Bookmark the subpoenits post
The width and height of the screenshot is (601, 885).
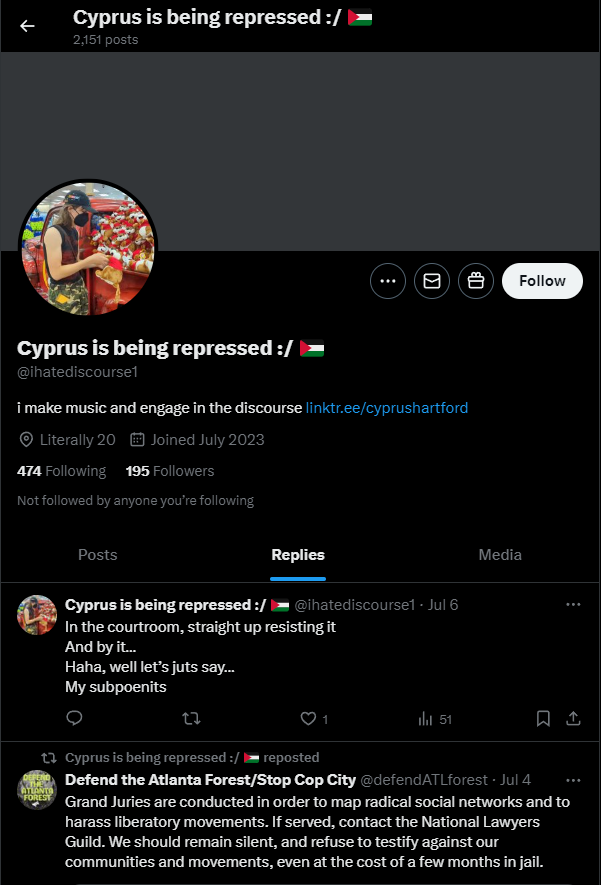tap(543, 718)
